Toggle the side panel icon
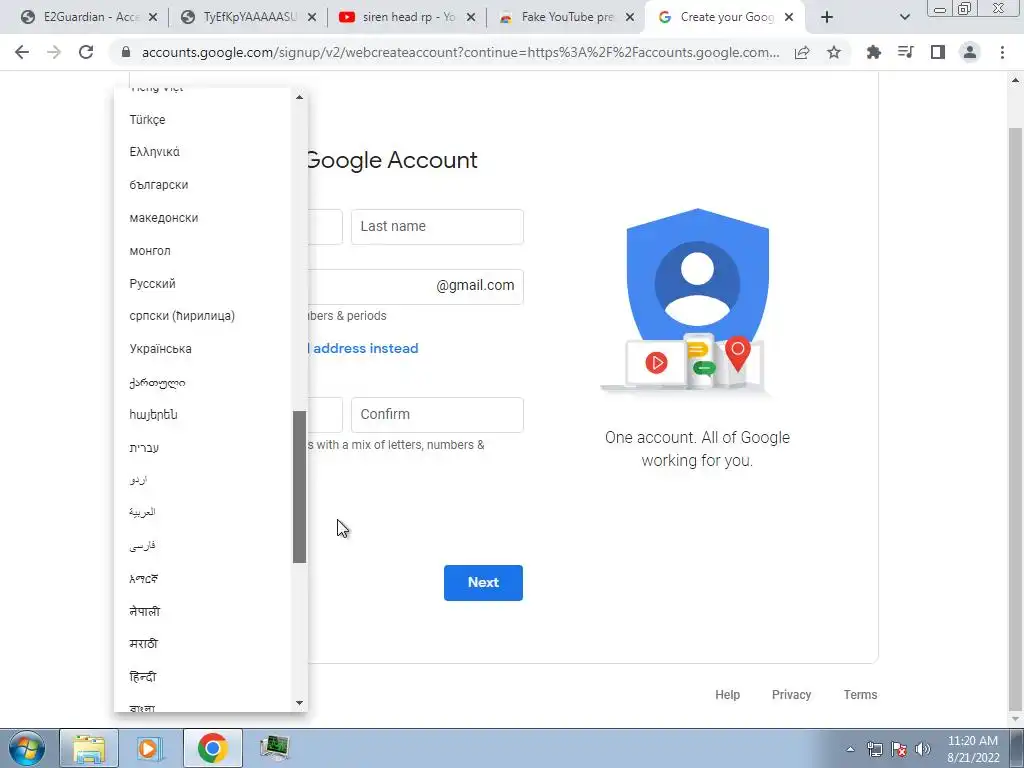 click(x=938, y=52)
